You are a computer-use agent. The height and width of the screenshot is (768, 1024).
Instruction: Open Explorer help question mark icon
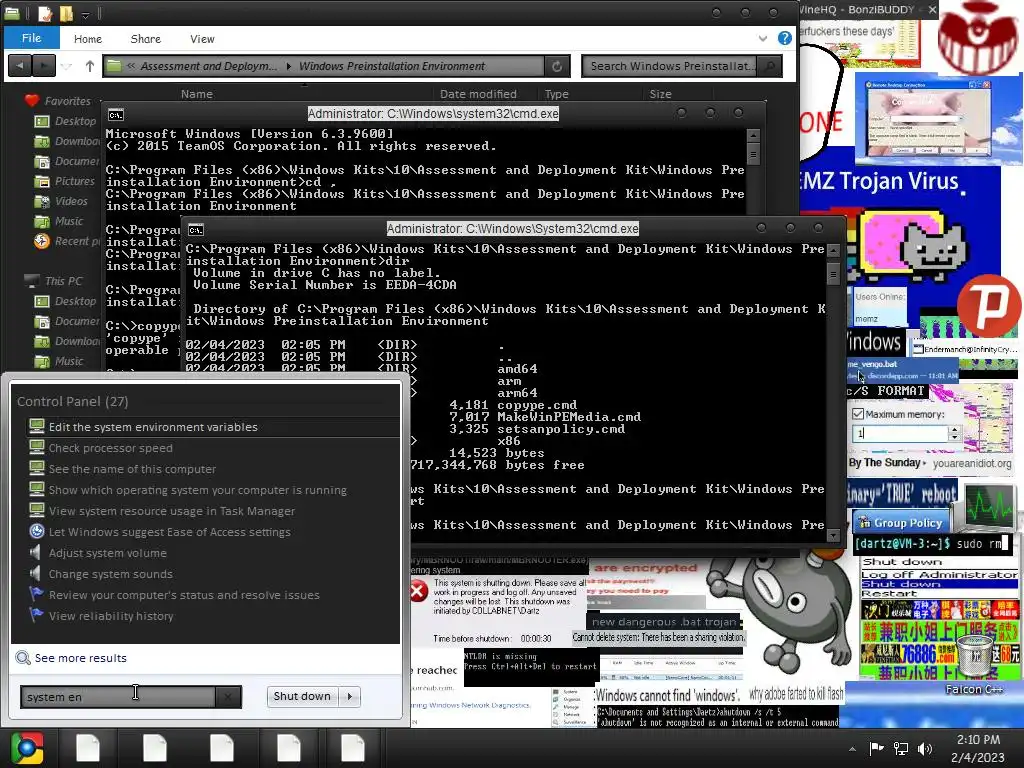click(x=784, y=39)
